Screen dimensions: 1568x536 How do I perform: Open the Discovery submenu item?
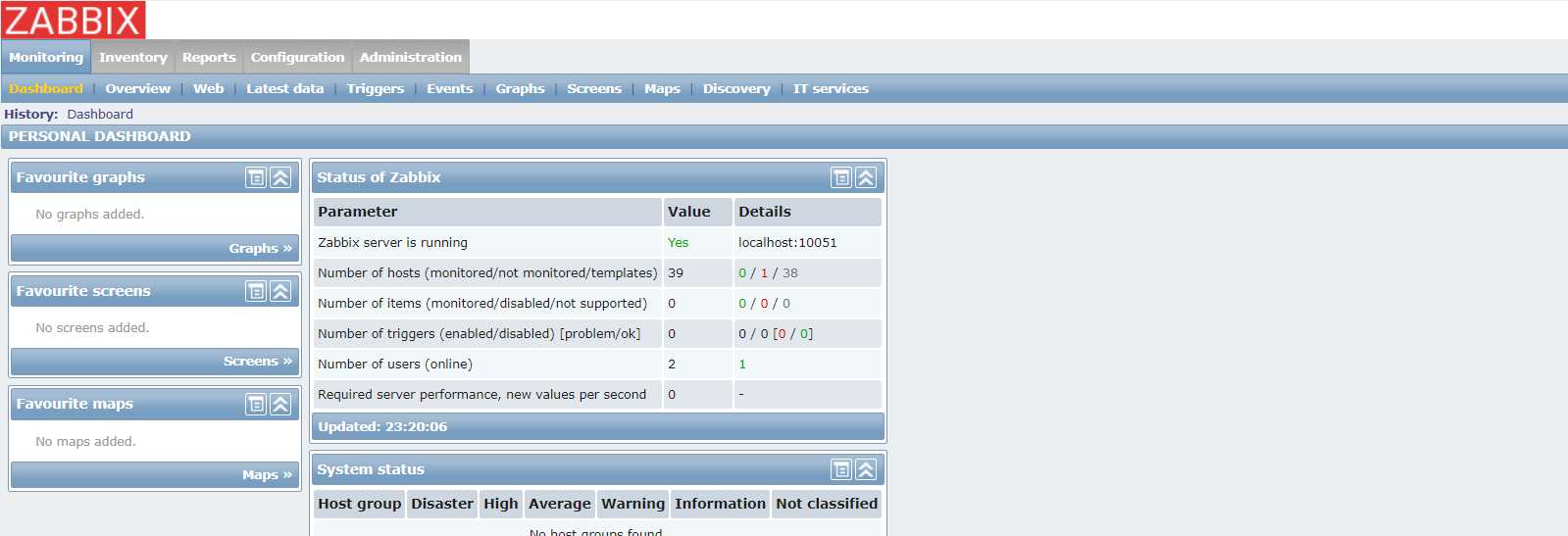coord(736,88)
